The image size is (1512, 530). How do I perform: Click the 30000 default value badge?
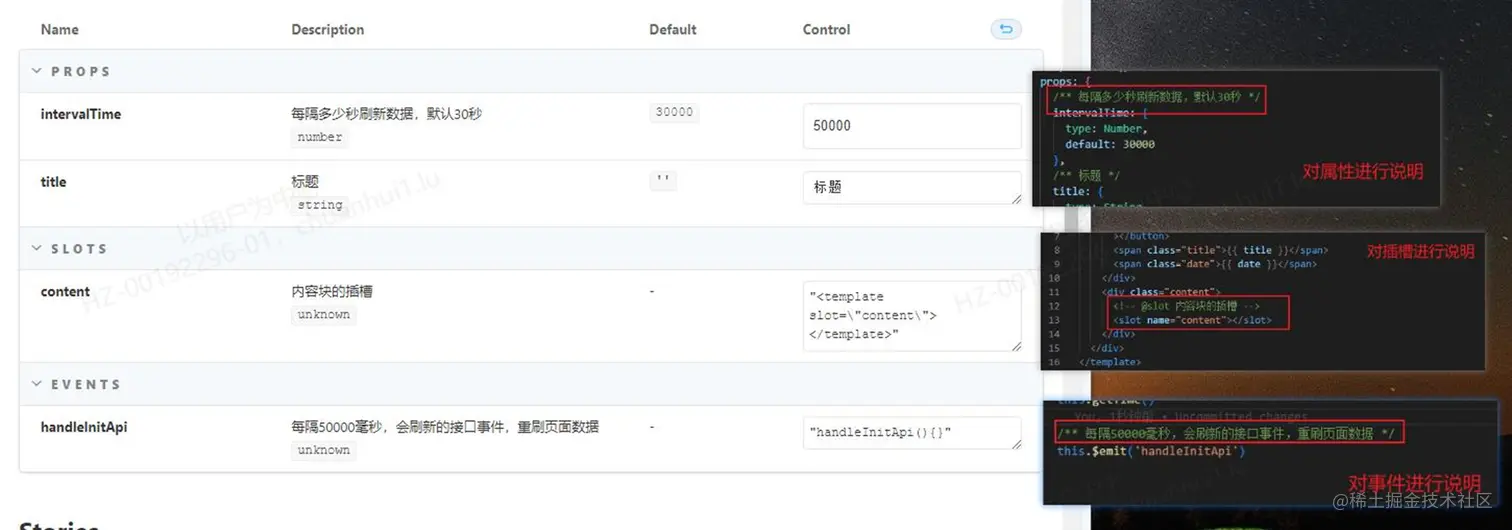674,112
